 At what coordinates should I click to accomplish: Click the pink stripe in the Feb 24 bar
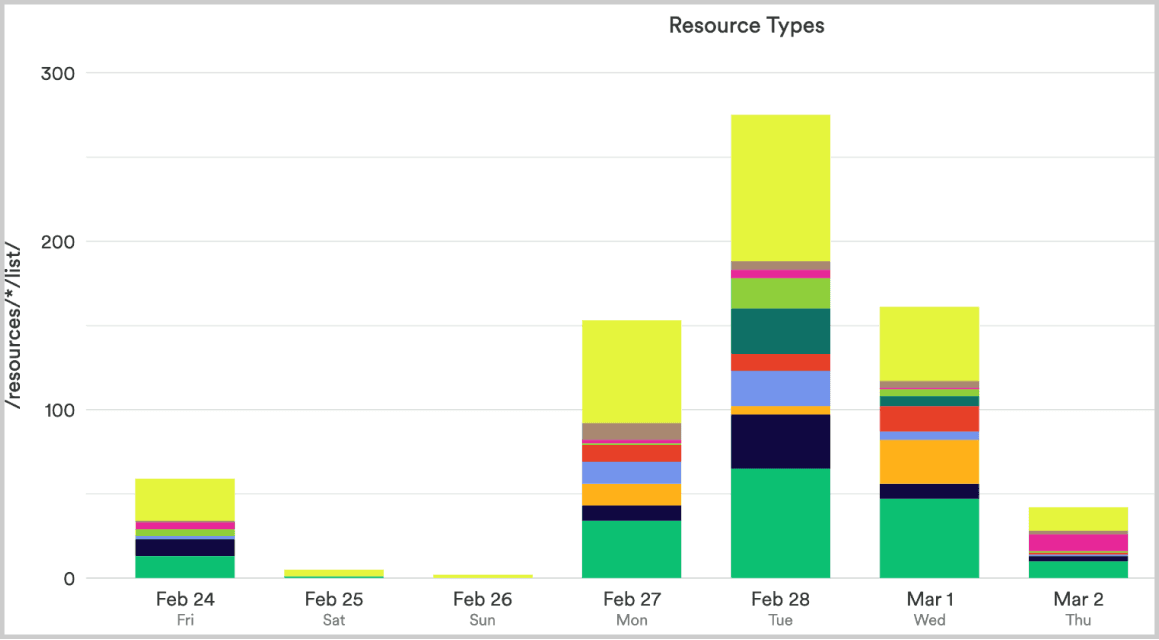point(184,524)
